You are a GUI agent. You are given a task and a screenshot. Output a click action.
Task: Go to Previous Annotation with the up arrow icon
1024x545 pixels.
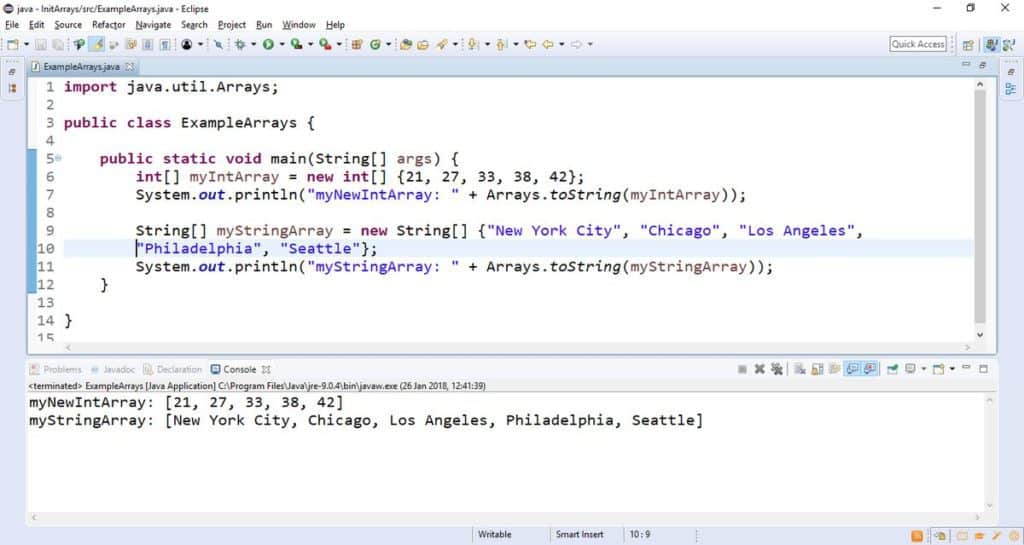(x=502, y=44)
